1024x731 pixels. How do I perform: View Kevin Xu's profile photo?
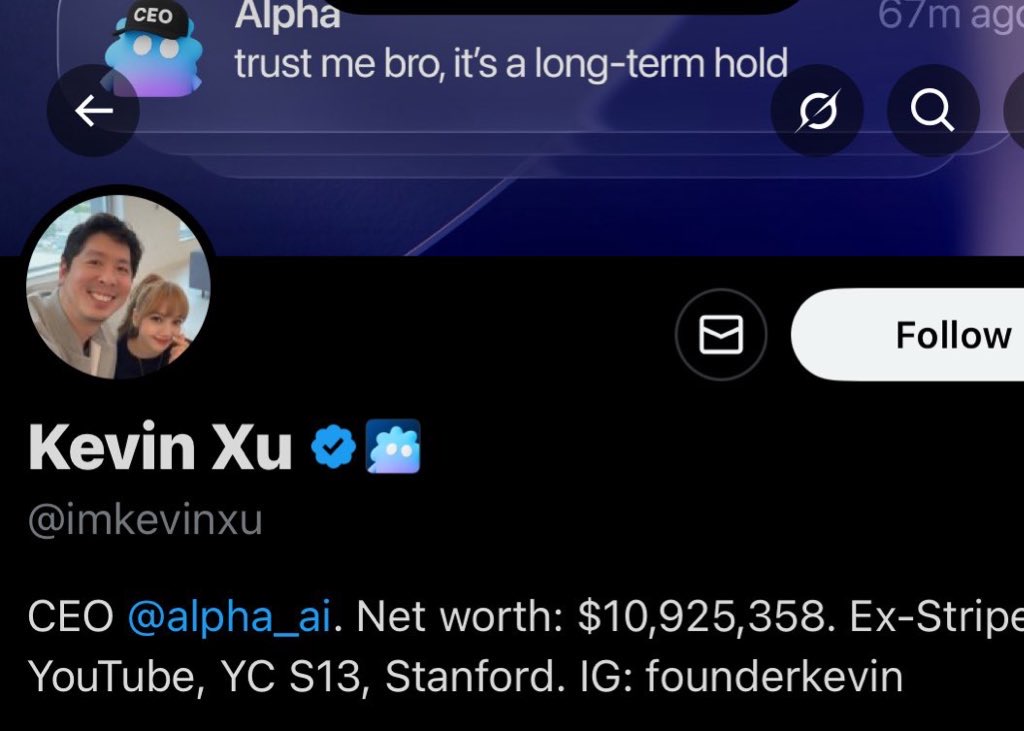pyautogui.click(x=118, y=287)
